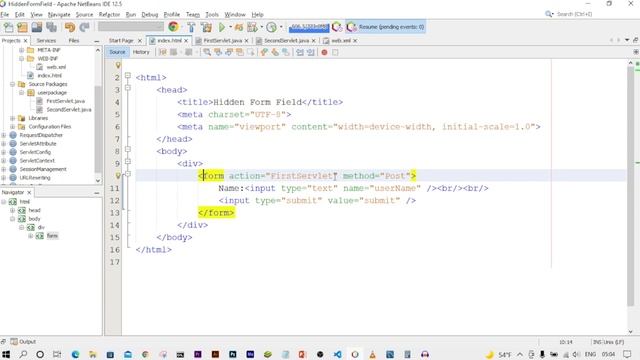640x360 pixels.
Task: Click the Profile Project icon
Action: click(252, 27)
